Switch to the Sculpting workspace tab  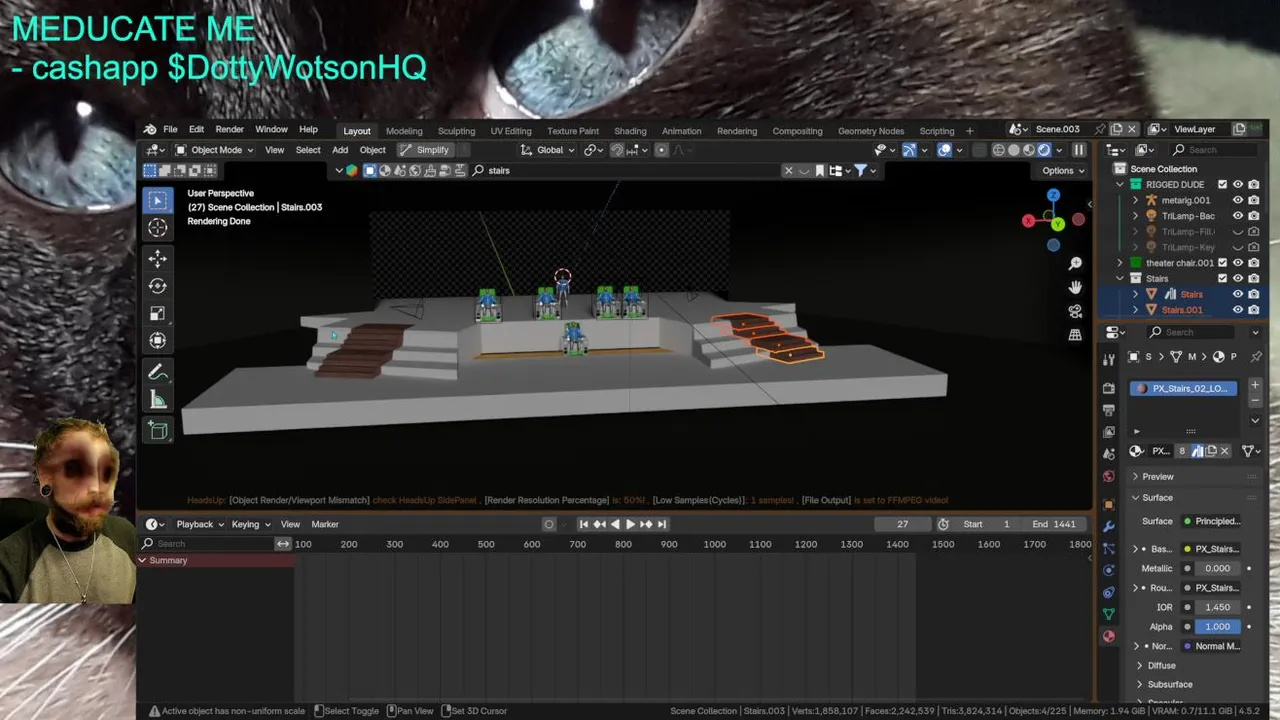[456, 131]
